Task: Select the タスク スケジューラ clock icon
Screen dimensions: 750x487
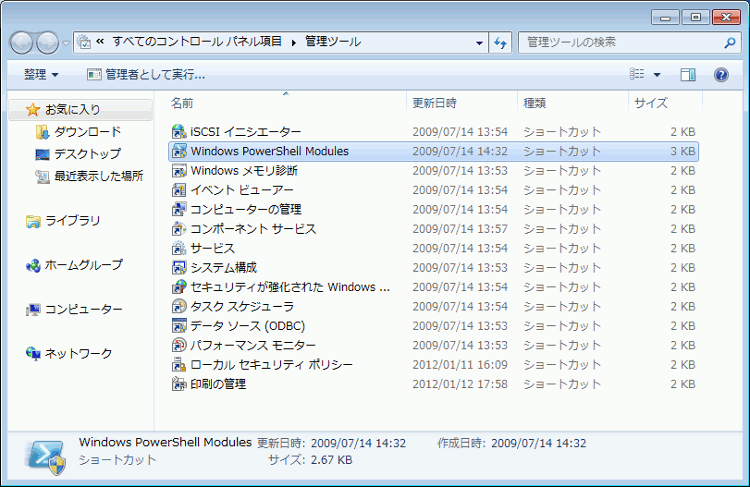Action: click(179, 306)
